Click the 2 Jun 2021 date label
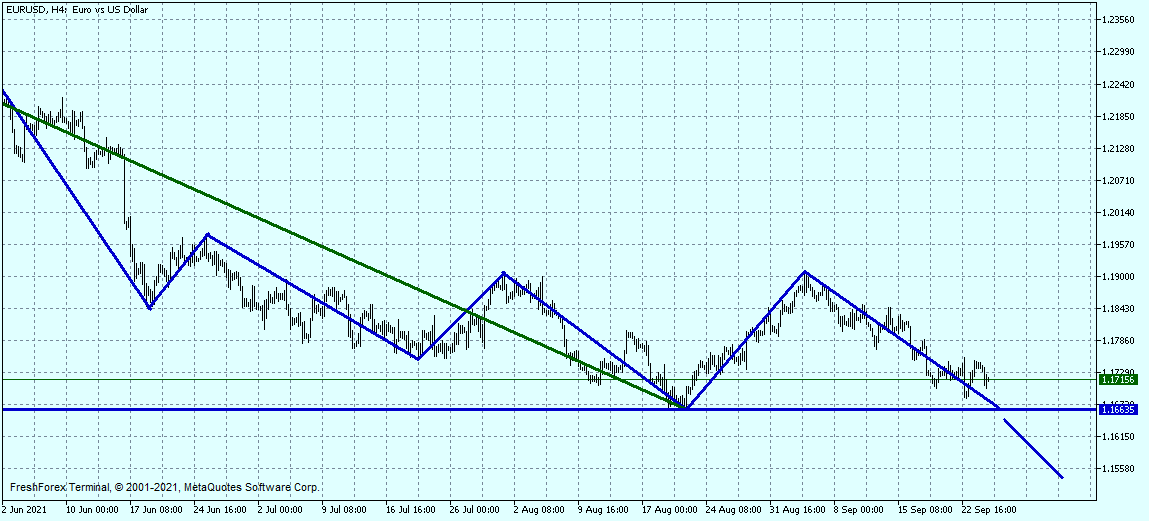The image size is (1149, 521). [x=24, y=509]
